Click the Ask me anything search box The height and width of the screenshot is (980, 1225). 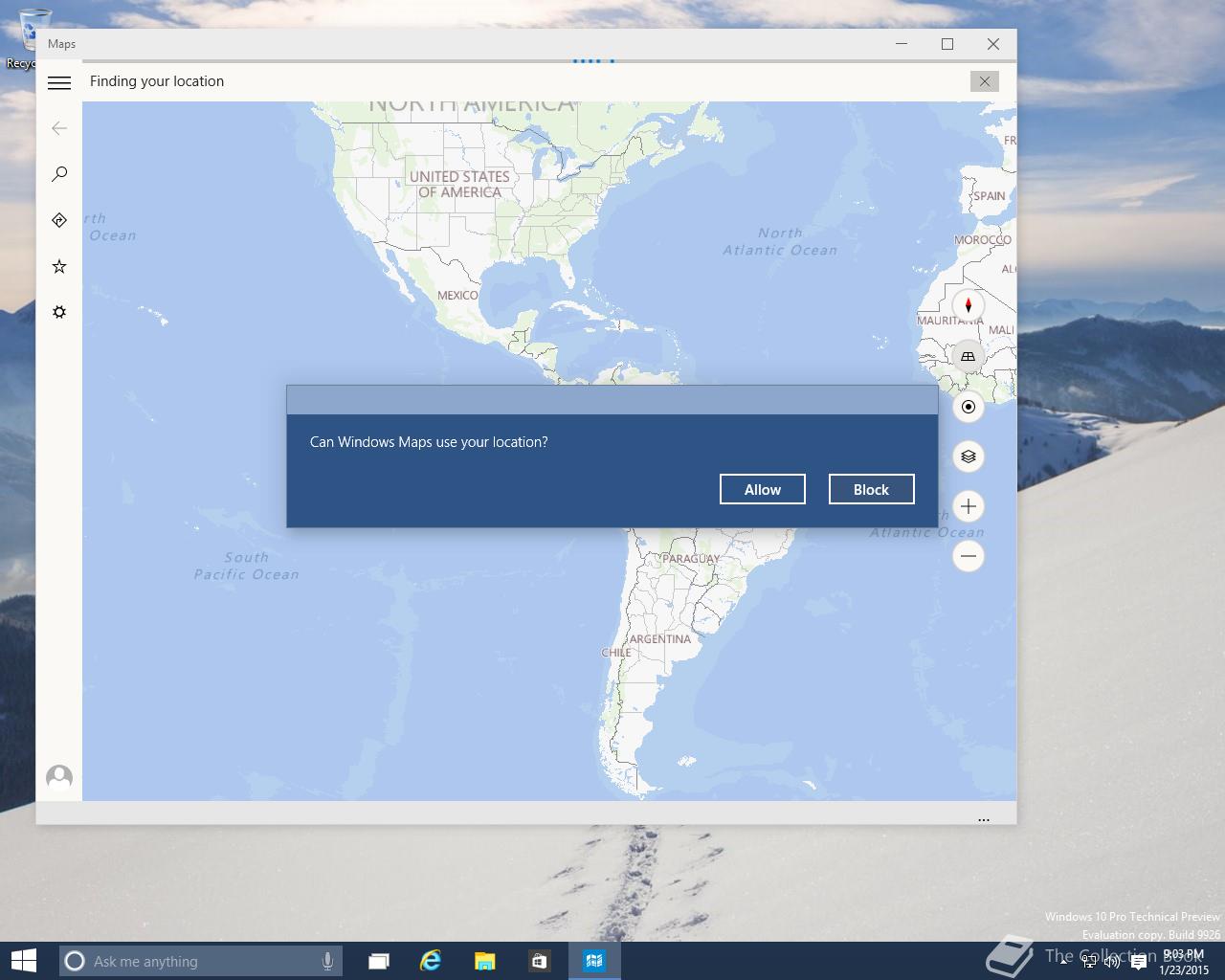[200, 961]
